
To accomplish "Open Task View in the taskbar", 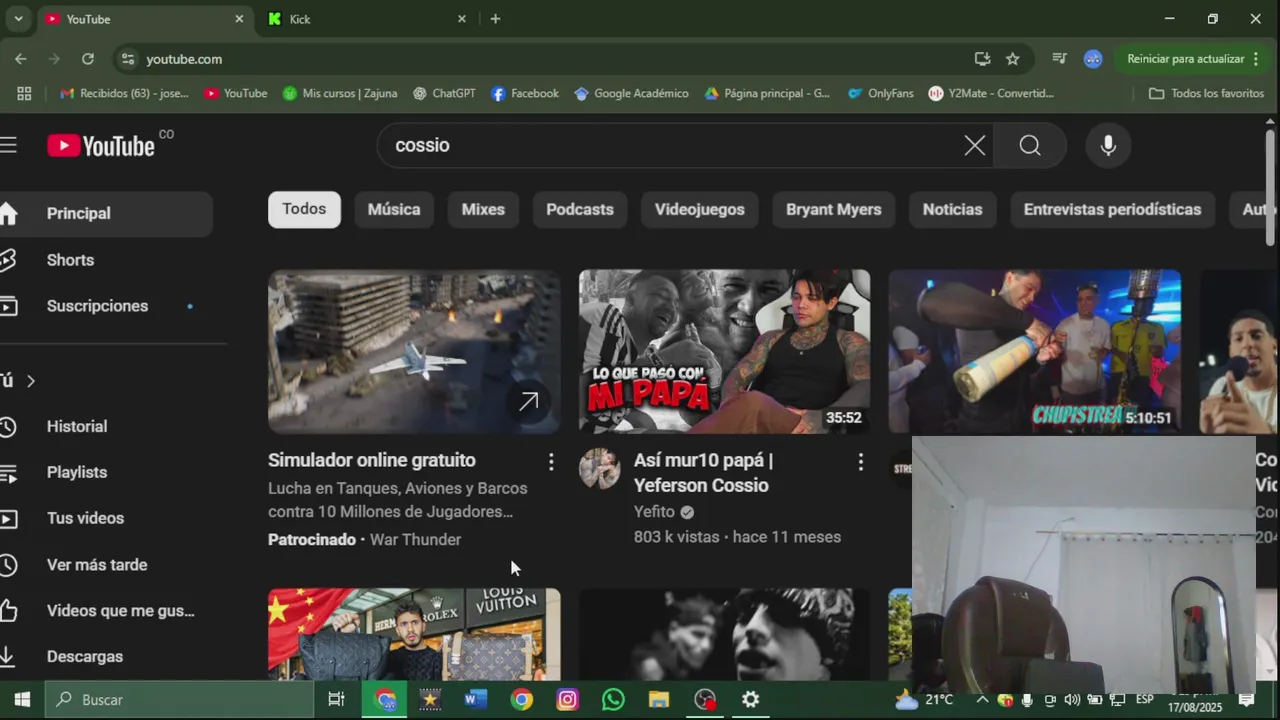I will pos(336,700).
